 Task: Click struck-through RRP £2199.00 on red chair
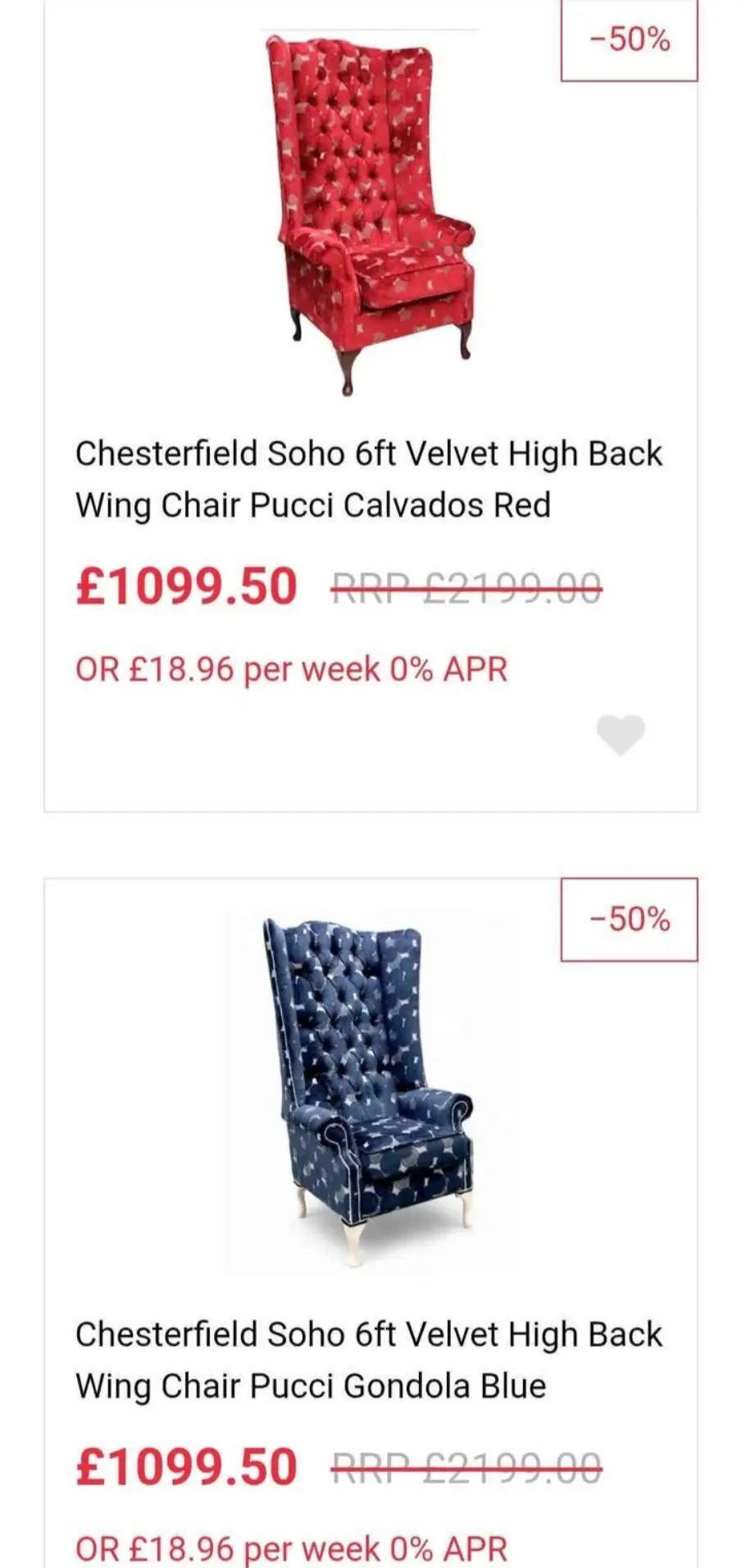coord(466,587)
